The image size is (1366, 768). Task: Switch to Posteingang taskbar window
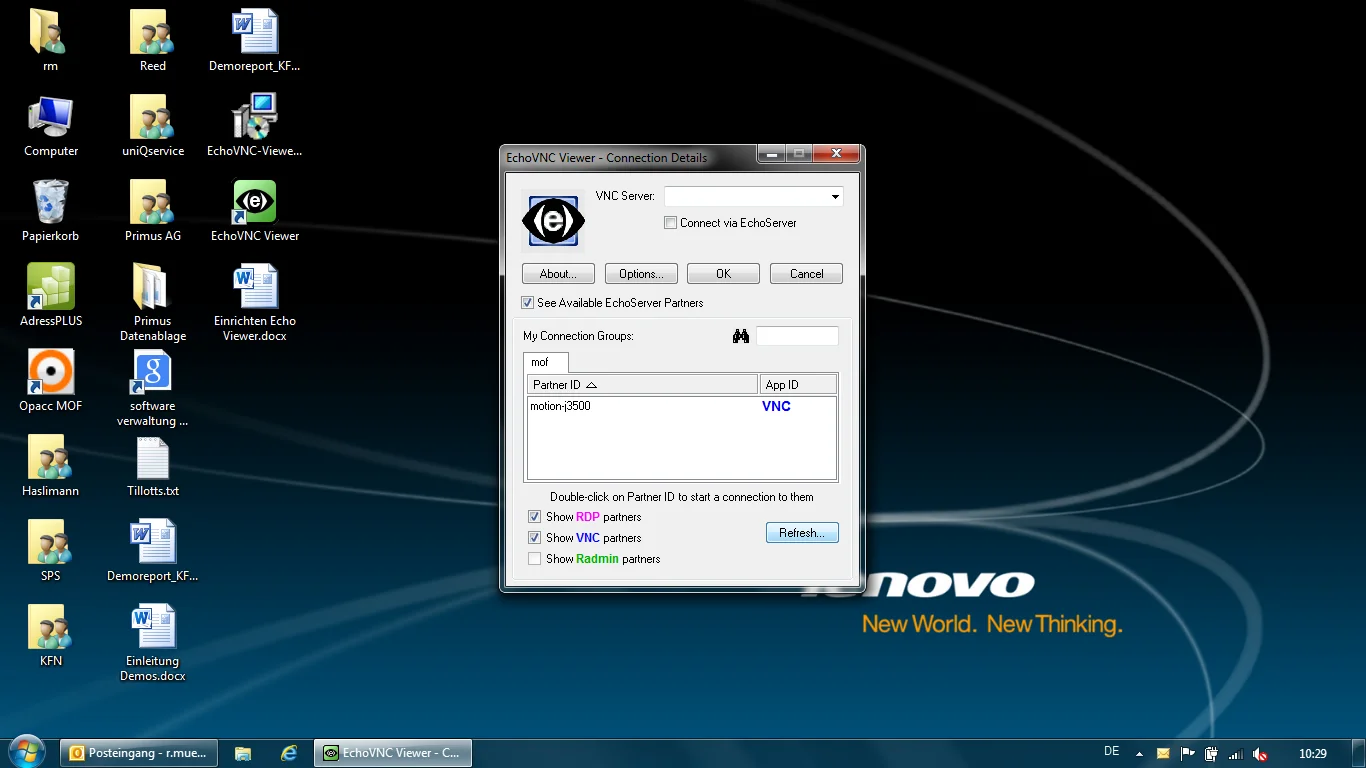tap(139, 753)
